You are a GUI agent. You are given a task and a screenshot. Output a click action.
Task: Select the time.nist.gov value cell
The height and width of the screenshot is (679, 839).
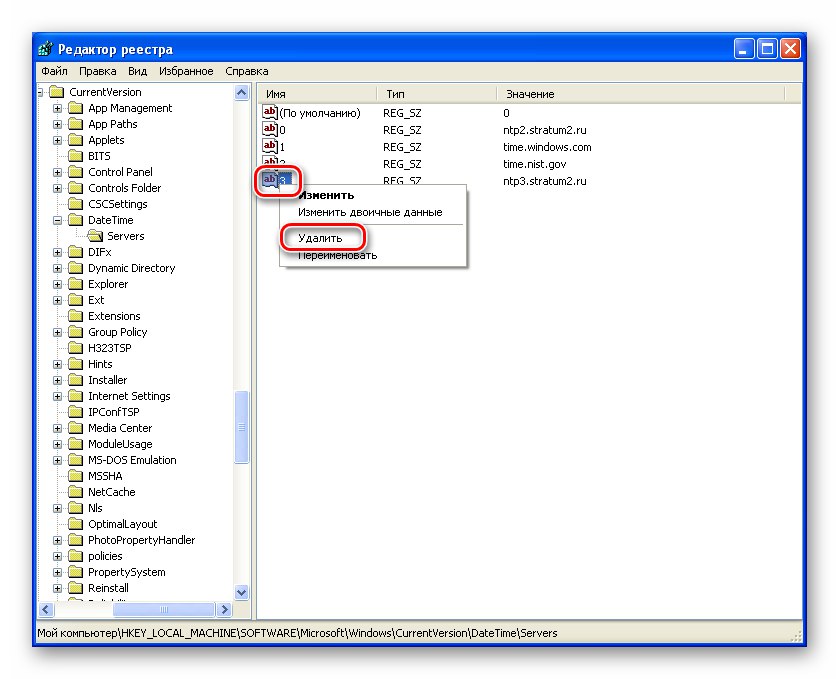[535, 164]
